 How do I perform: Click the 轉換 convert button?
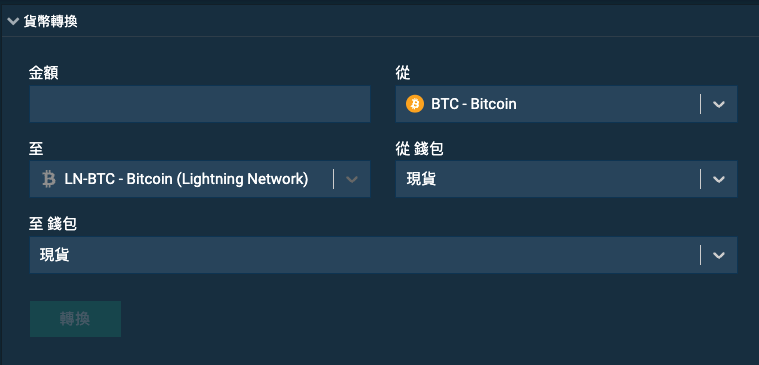pos(76,319)
